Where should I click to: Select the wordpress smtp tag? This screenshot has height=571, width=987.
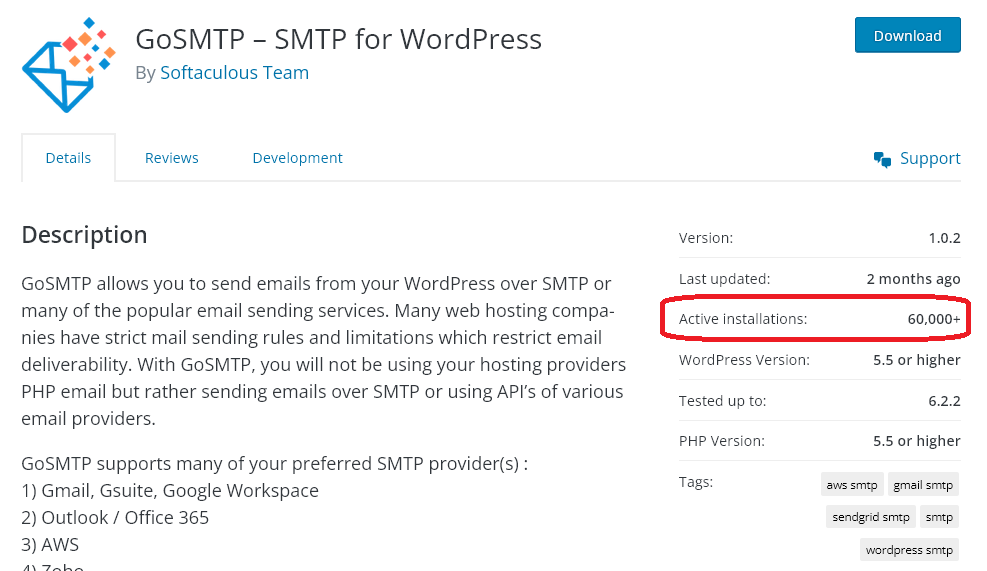pos(909,550)
